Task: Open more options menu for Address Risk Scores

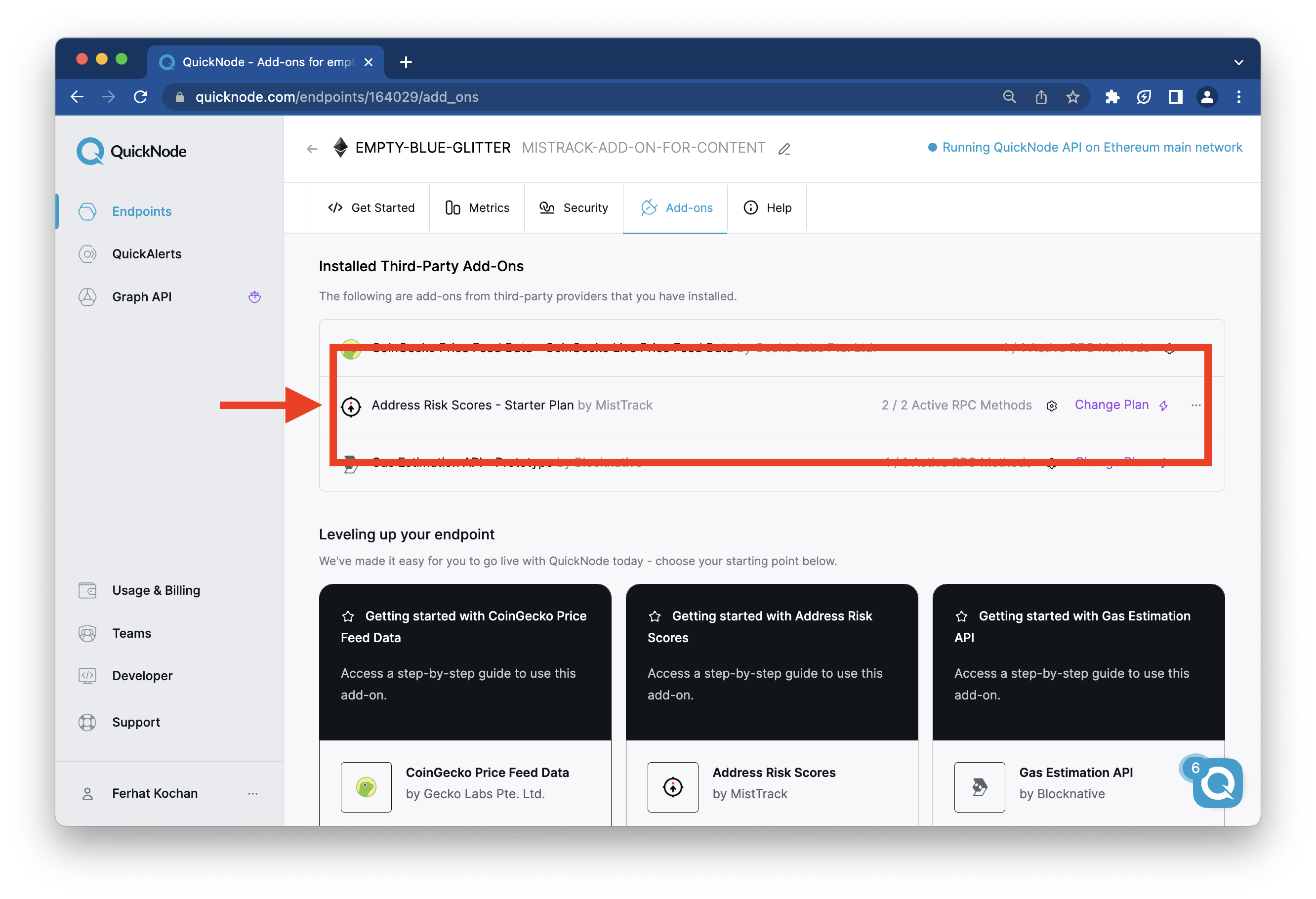Action: tap(1196, 406)
